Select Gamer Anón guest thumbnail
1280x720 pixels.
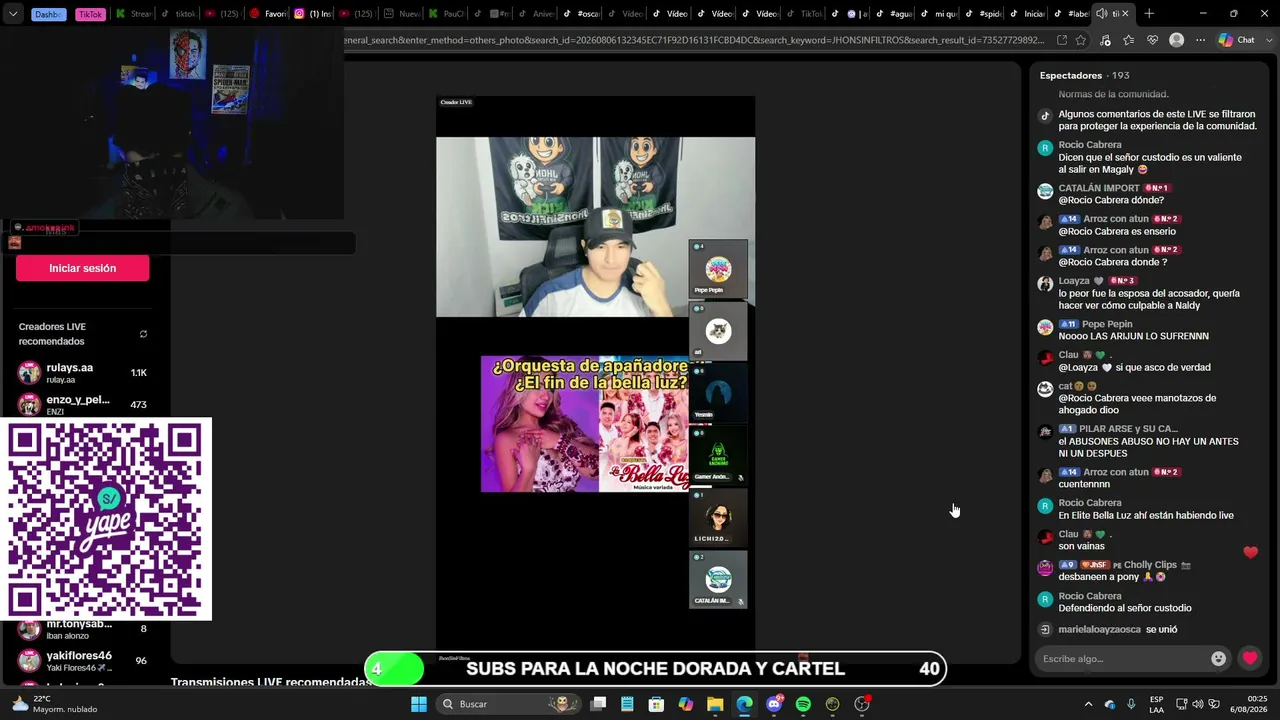(x=718, y=456)
